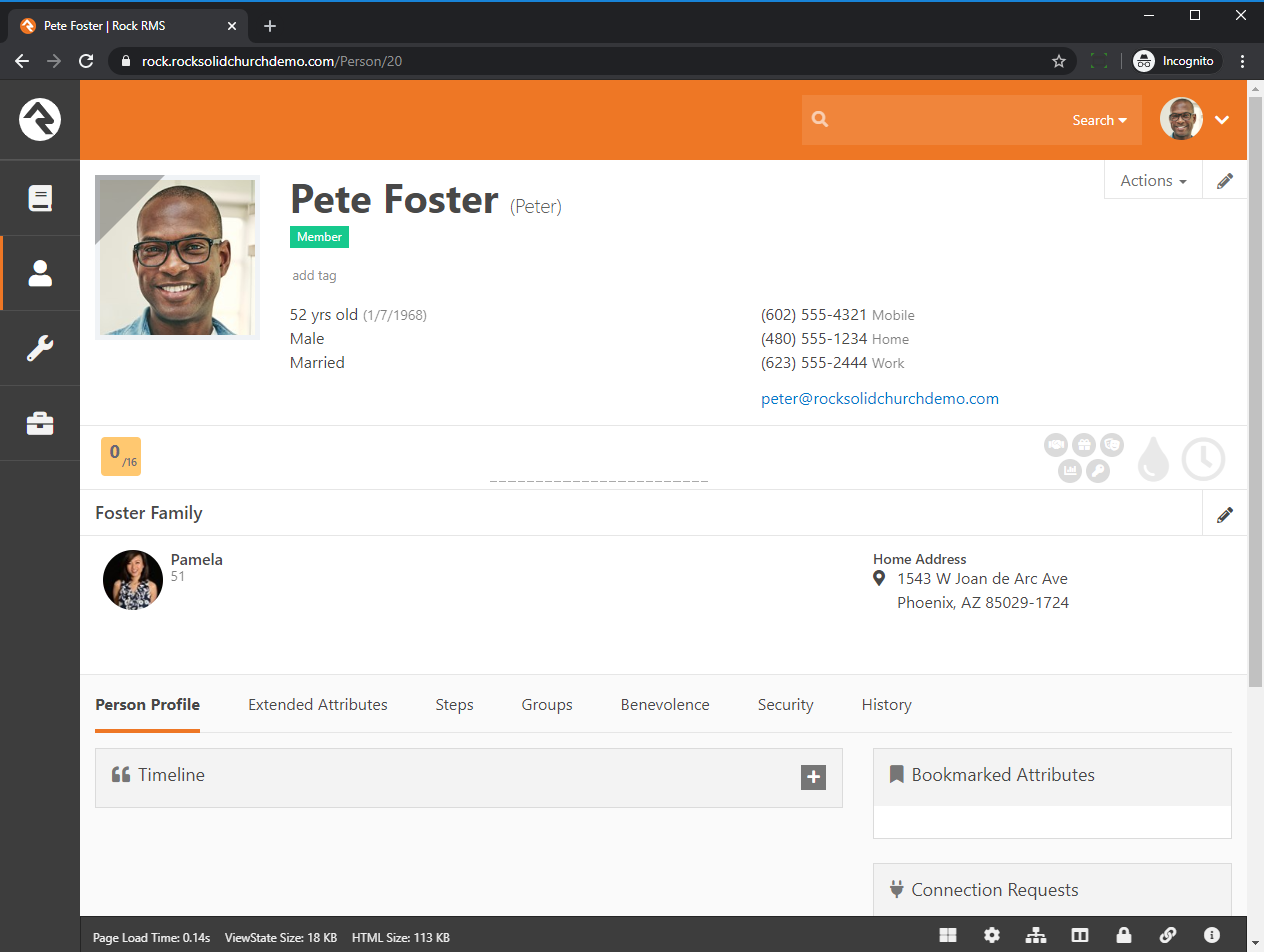This screenshot has width=1264, height=952.
Task: Click the 1543 W Joan de Arc Ave address
Action: 982,579
